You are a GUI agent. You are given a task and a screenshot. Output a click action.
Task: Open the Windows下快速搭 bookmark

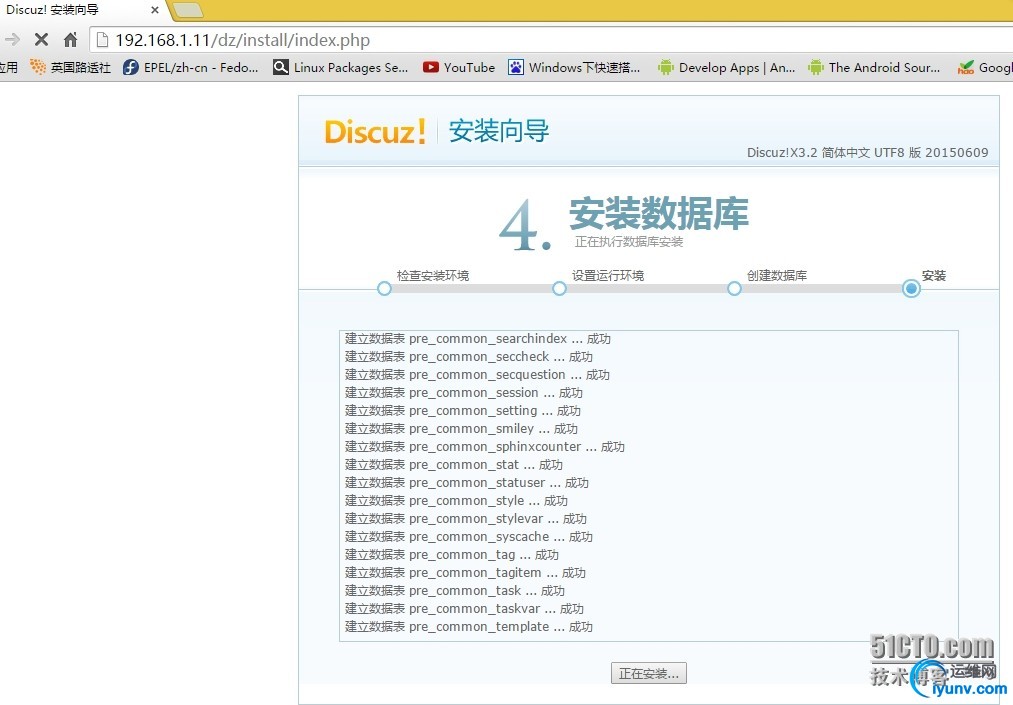coord(574,67)
